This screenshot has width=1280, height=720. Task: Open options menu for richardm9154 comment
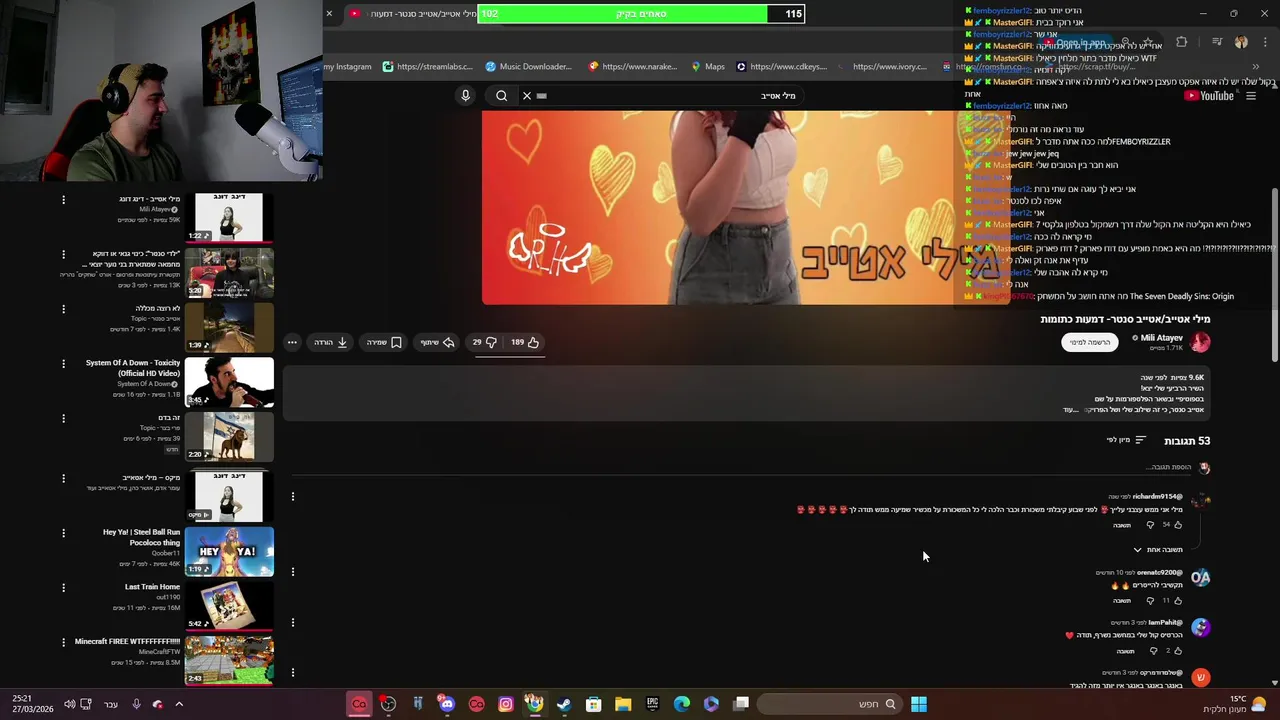click(292, 496)
